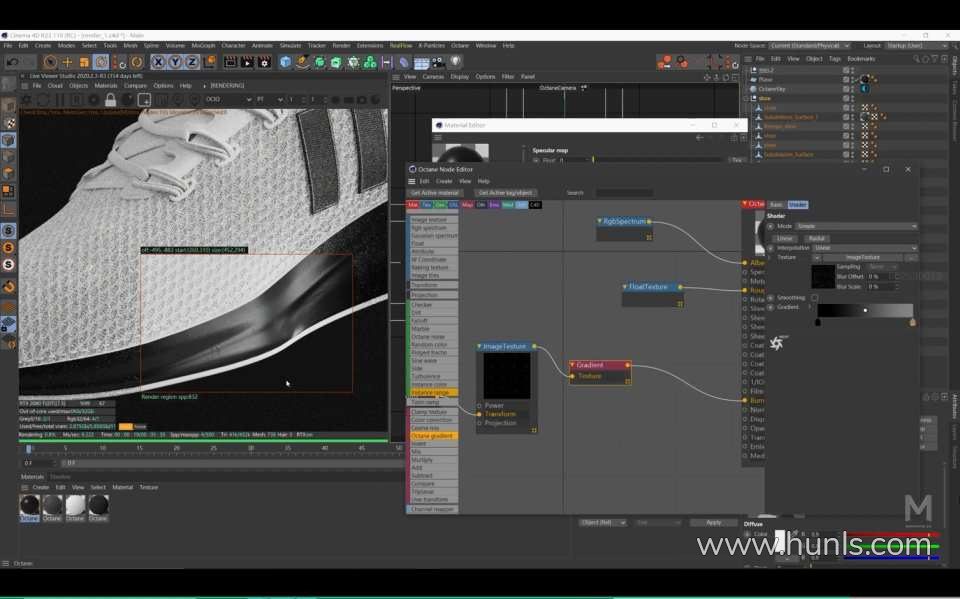Open the MoGraph menu
The width and height of the screenshot is (960, 599).
[x=203, y=45]
